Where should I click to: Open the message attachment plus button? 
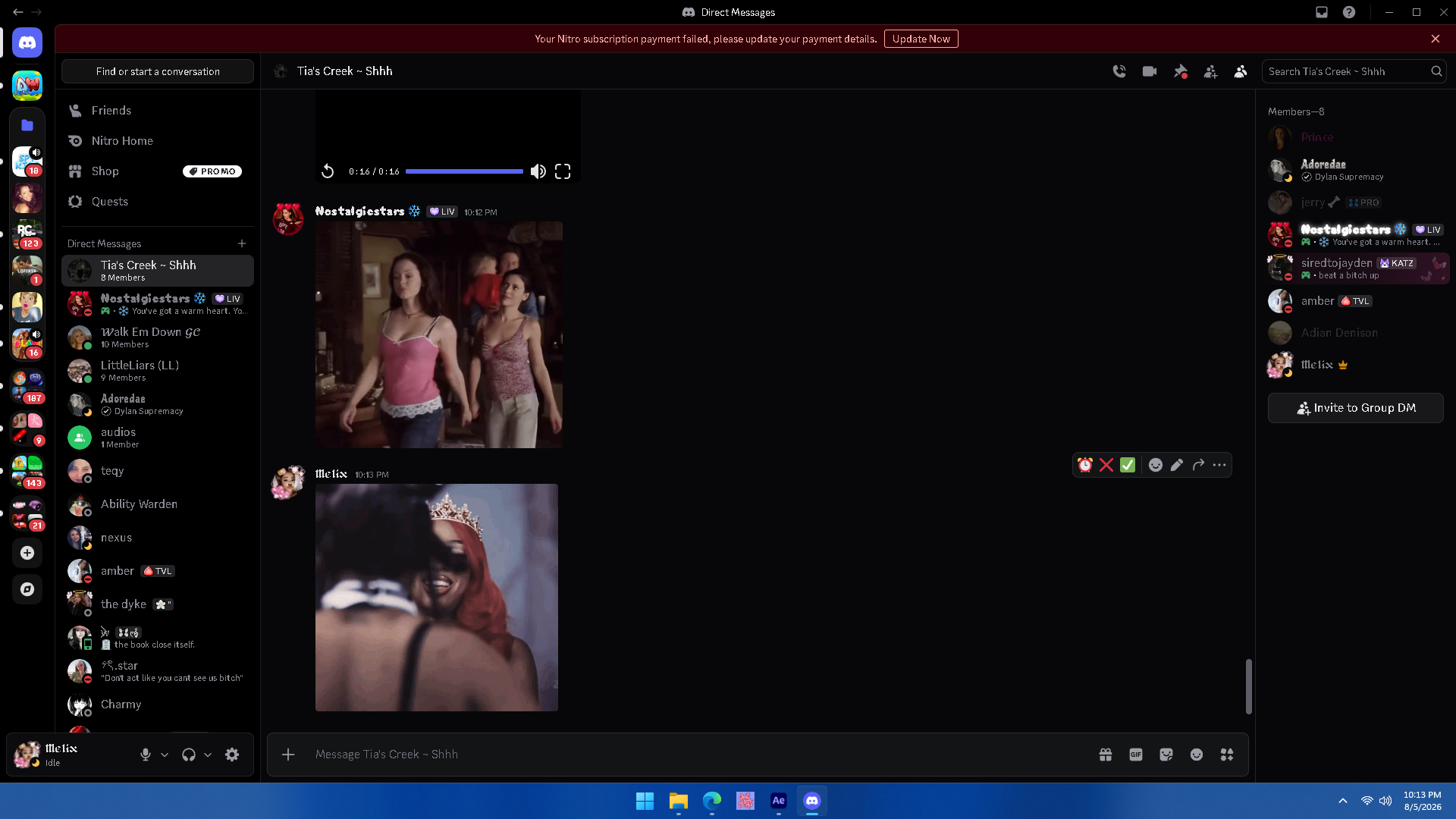tap(288, 755)
